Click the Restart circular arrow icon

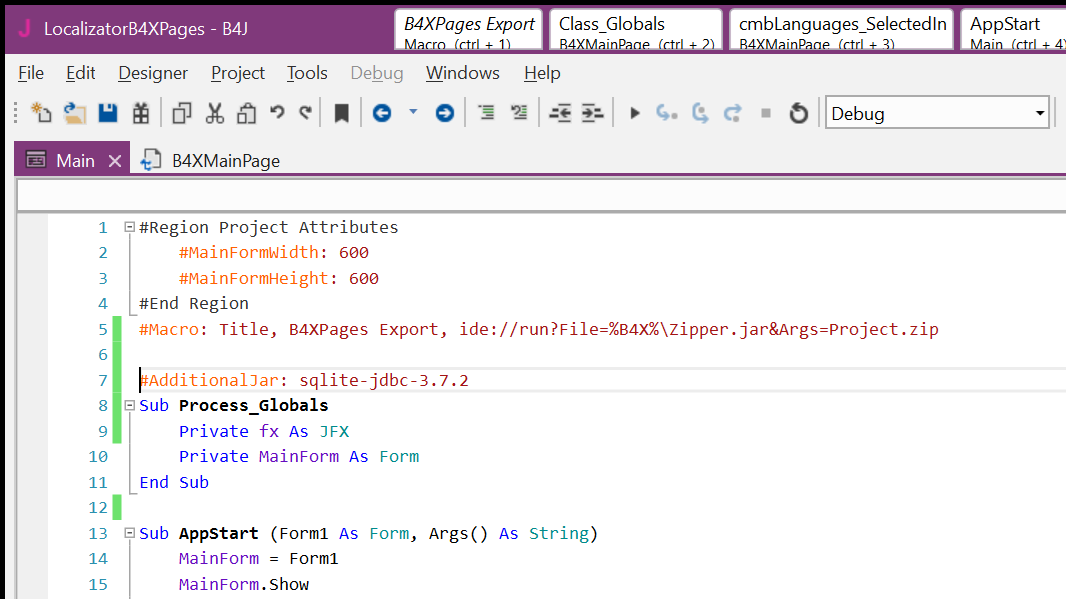pos(799,113)
